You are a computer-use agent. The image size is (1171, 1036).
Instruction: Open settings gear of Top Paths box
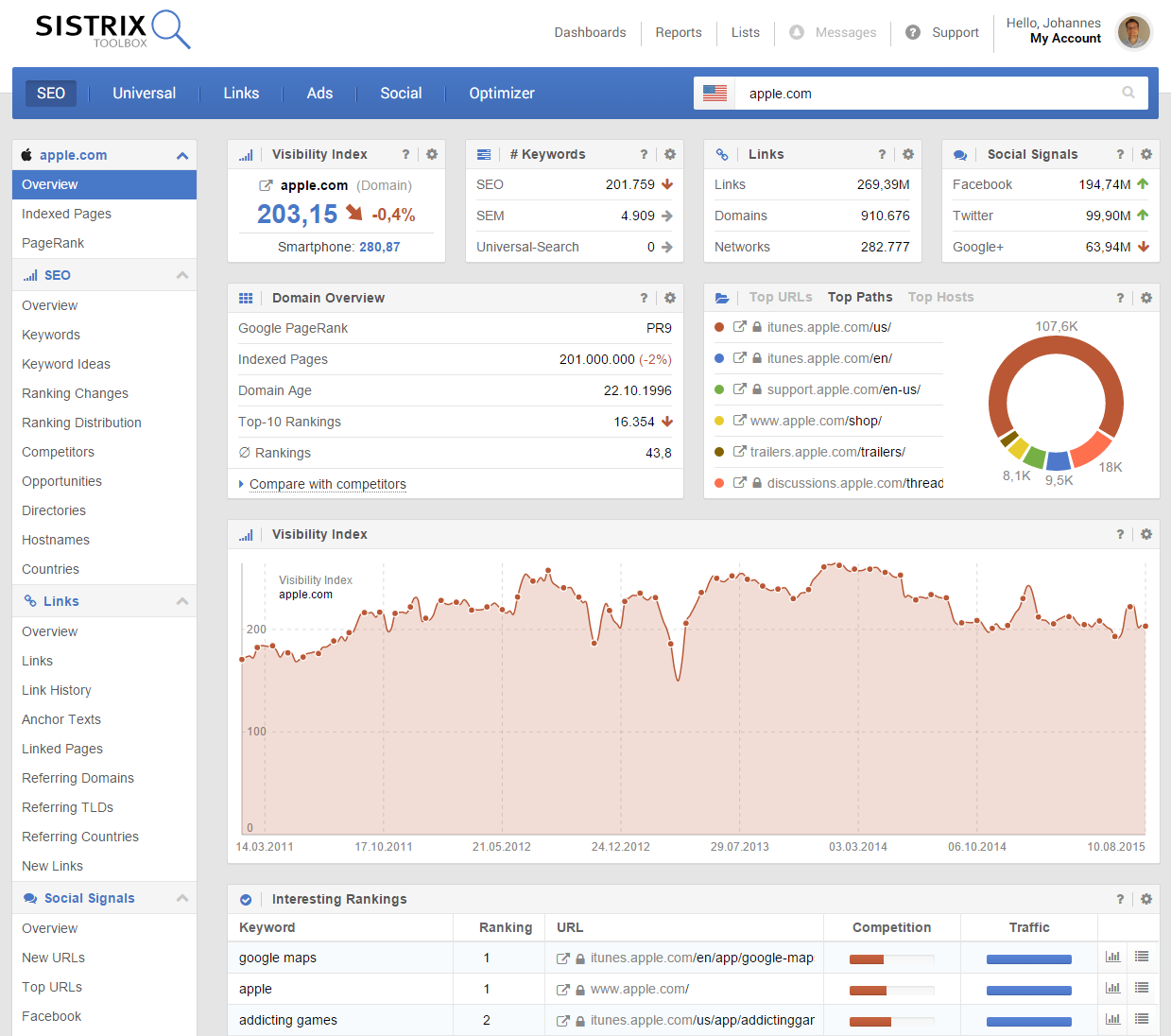[x=1146, y=298]
